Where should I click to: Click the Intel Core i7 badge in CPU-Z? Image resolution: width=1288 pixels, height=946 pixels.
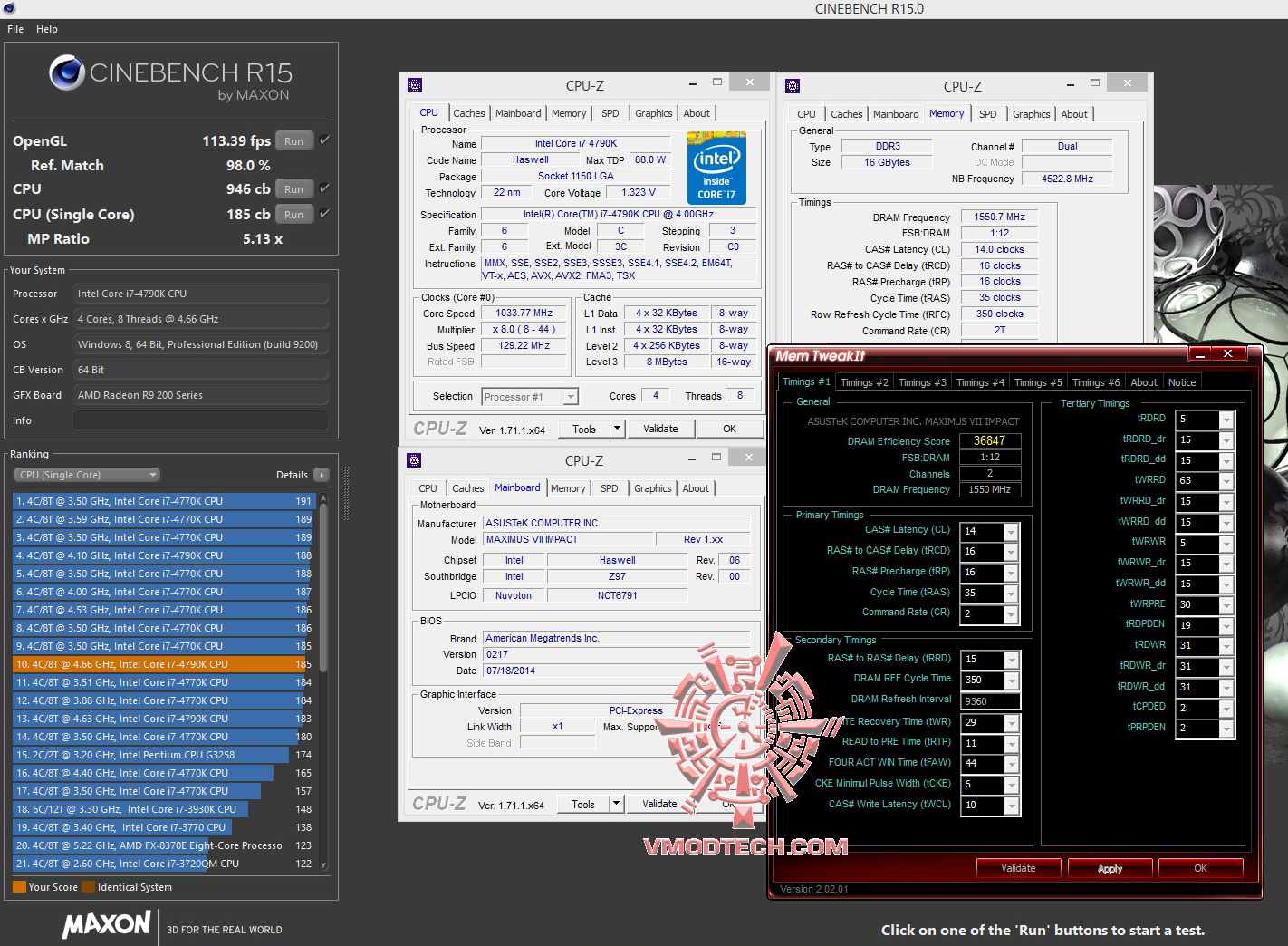coord(716,169)
